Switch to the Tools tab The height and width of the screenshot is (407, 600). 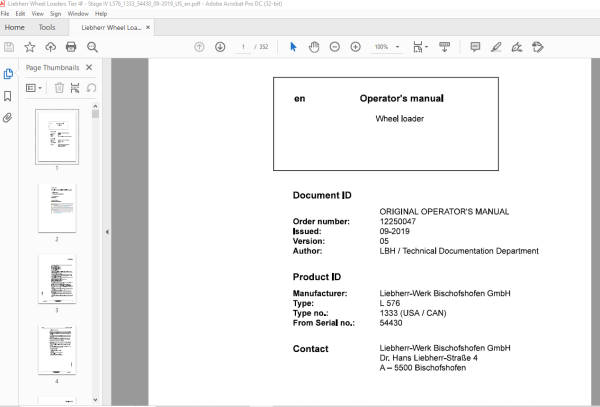click(x=47, y=28)
